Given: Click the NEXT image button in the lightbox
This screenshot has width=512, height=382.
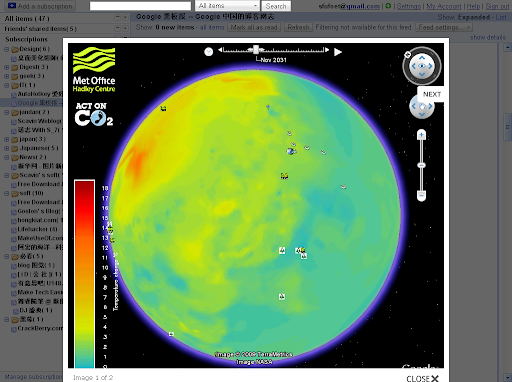Looking at the screenshot, I should (431, 94).
